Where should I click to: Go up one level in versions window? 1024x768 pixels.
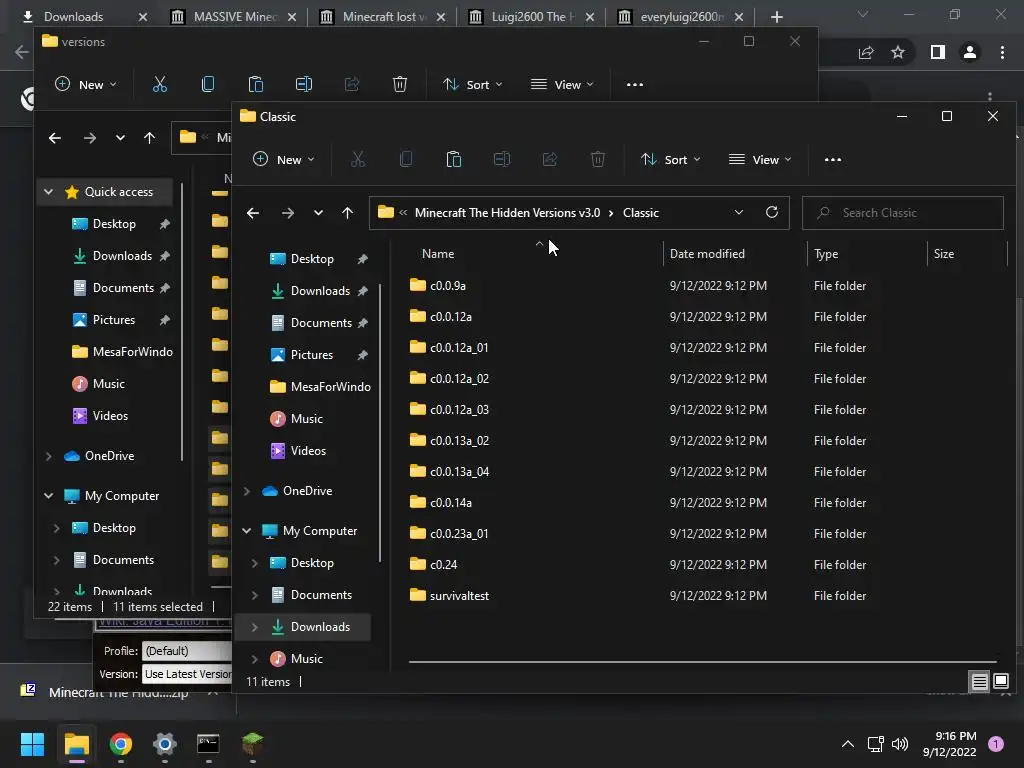pyautogui.click(x=150, y=138)
